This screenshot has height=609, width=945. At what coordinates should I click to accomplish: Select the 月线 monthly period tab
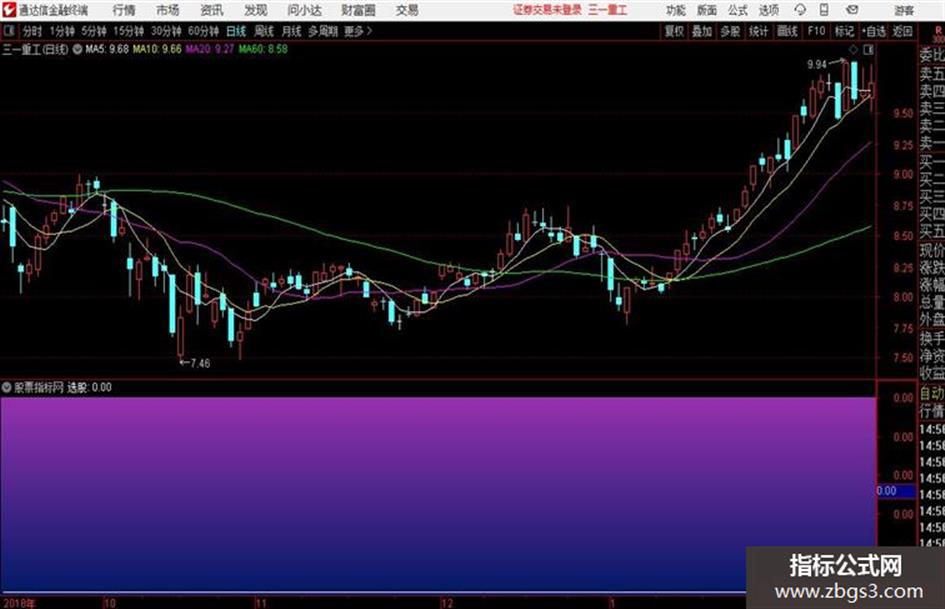click(x=292, y=31)
